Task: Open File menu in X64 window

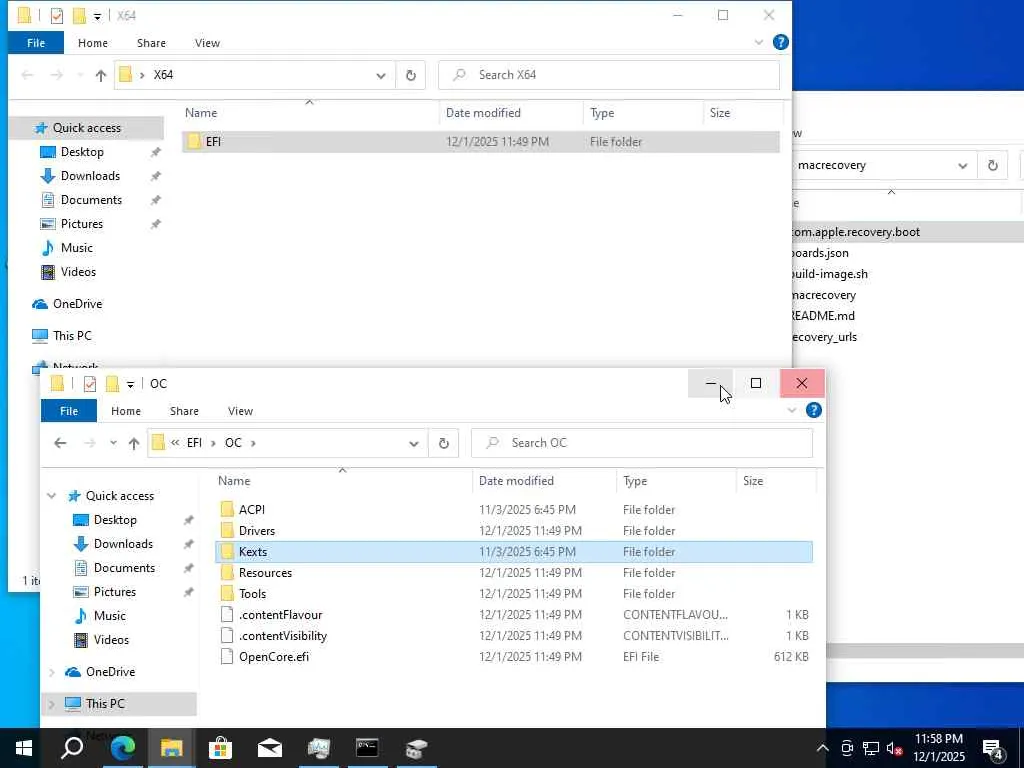Action: pyautogui.click(x=36, y=43)
